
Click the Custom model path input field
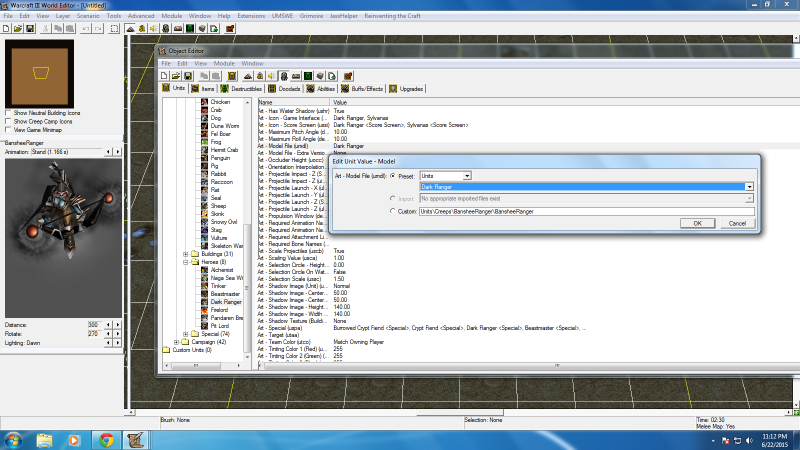pyautogui.click(x=587, y=211)
